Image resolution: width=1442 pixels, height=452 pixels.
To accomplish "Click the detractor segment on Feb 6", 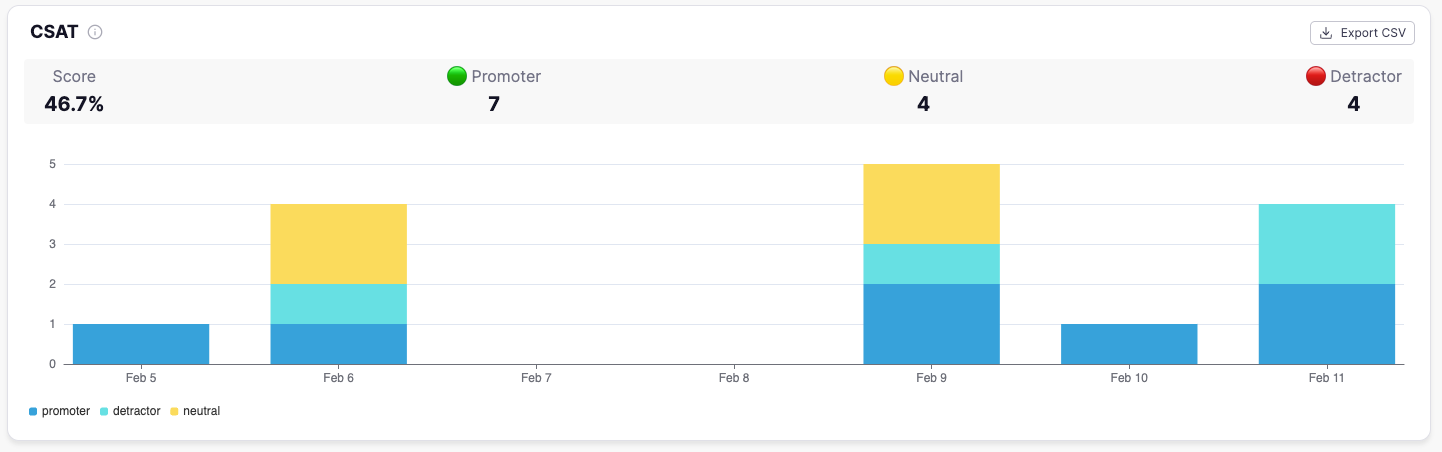I will tap(338, 304).
